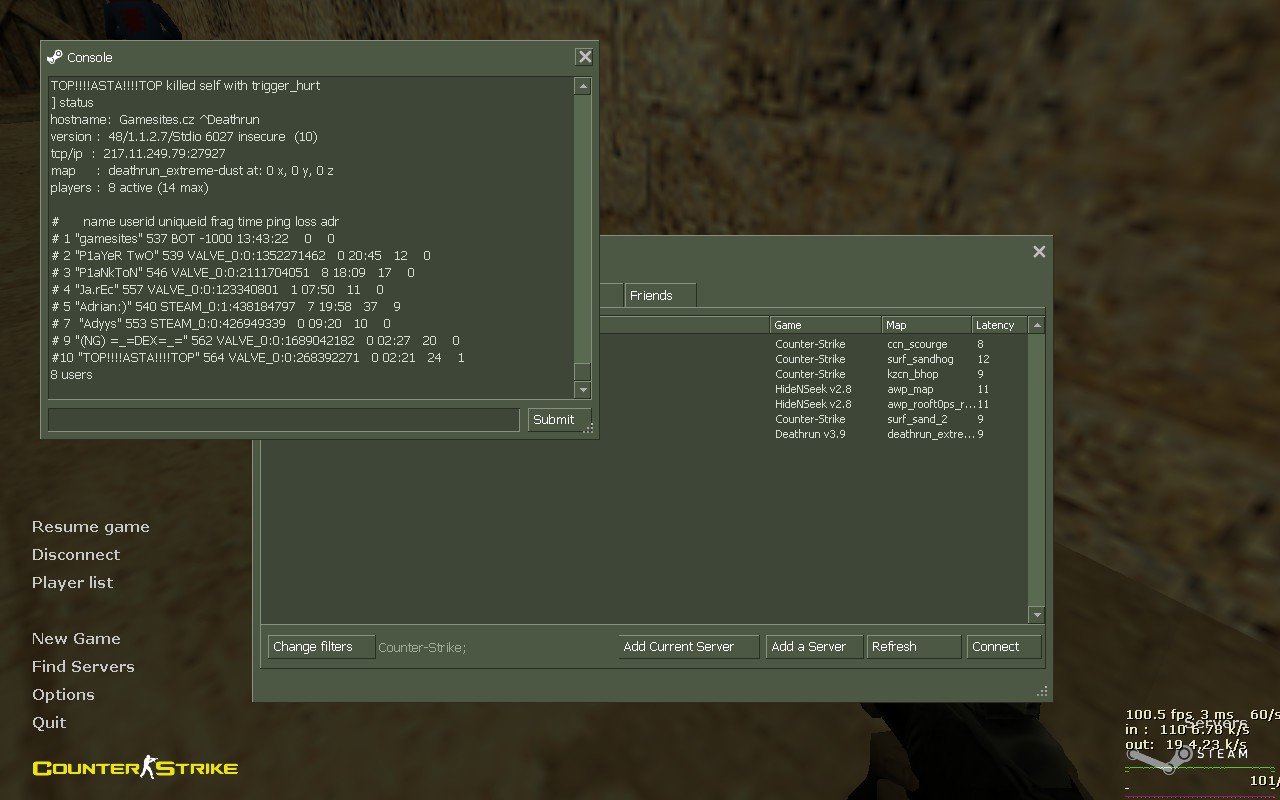This screenshot has width=1280, height=800.
Task: Refresh the server list
Action: pyautogui.click(x=914, y=647)
